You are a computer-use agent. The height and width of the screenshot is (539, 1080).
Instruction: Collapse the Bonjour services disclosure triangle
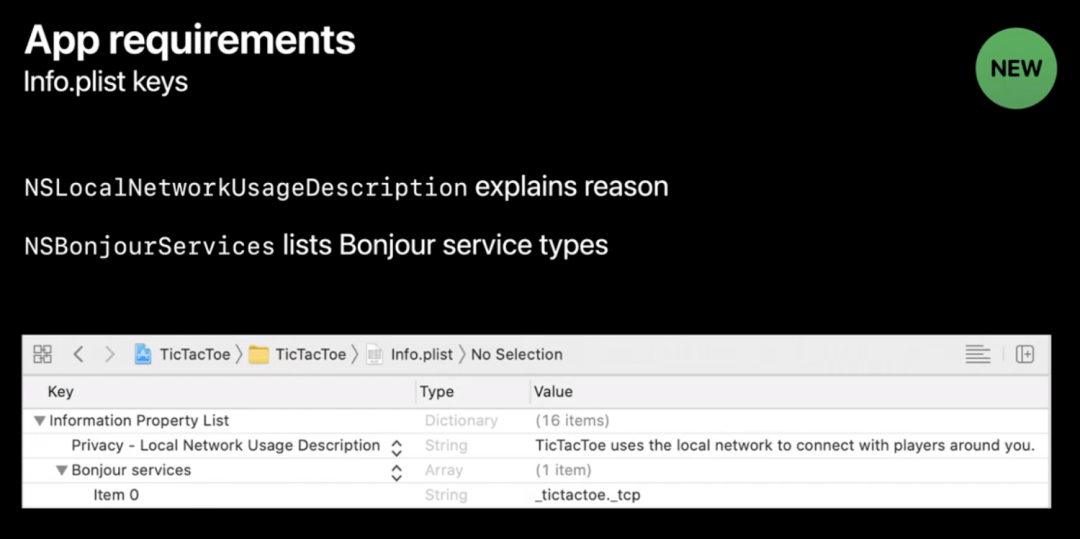pyautogui.click(x=62, y=470)
